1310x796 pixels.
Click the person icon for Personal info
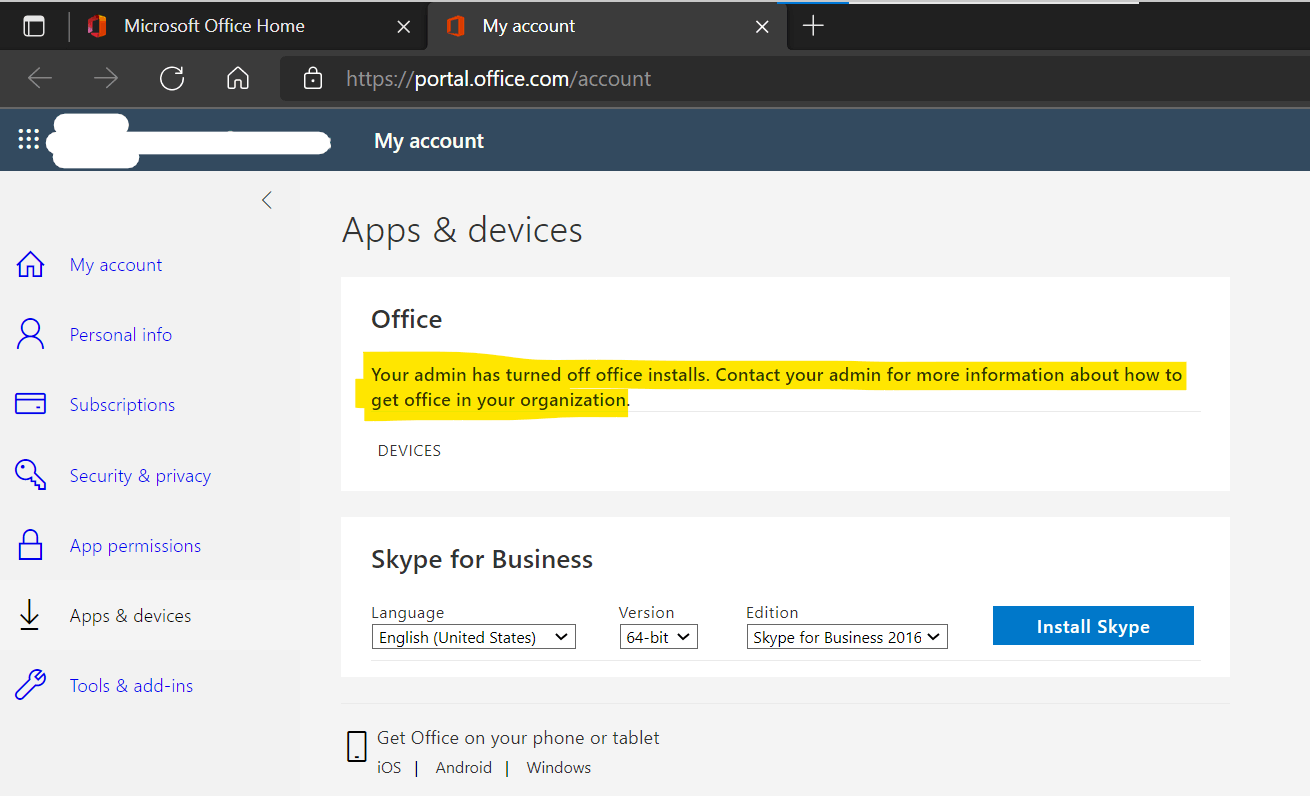tap(31, 334)
